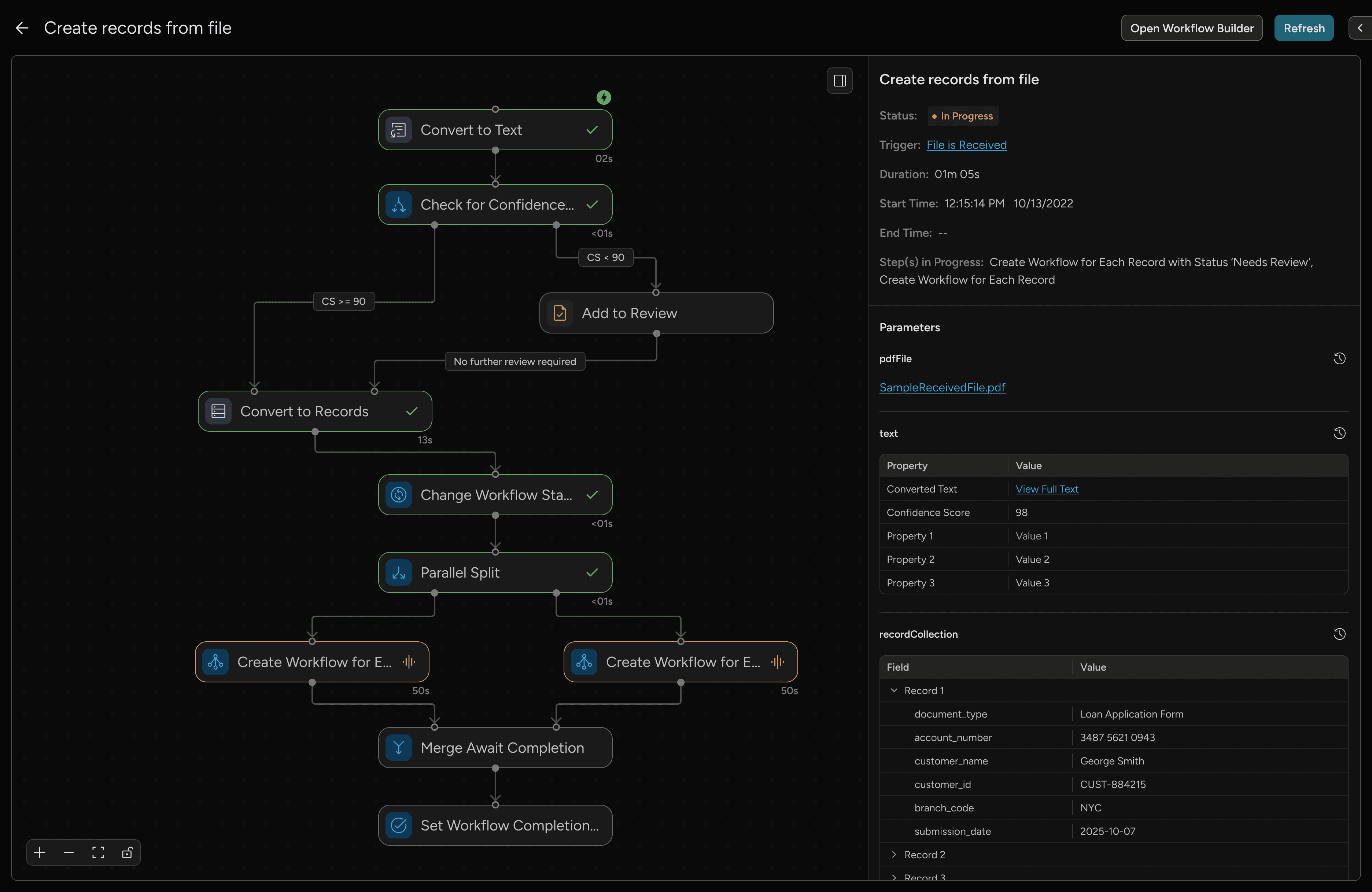This screenshot has width=1372, height=892.
Task: Expand Record 2
Action: [895, 855]
